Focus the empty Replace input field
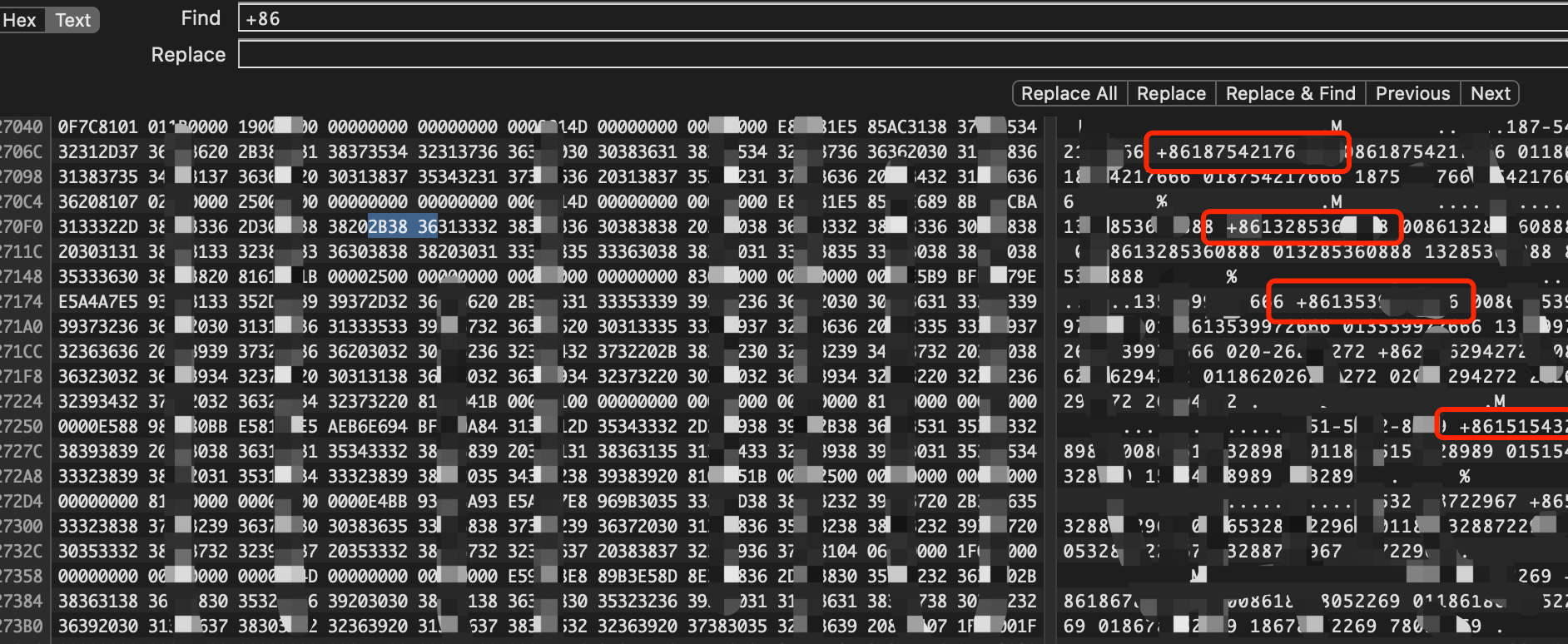The image size is (1568, 644). coord(899,55)
